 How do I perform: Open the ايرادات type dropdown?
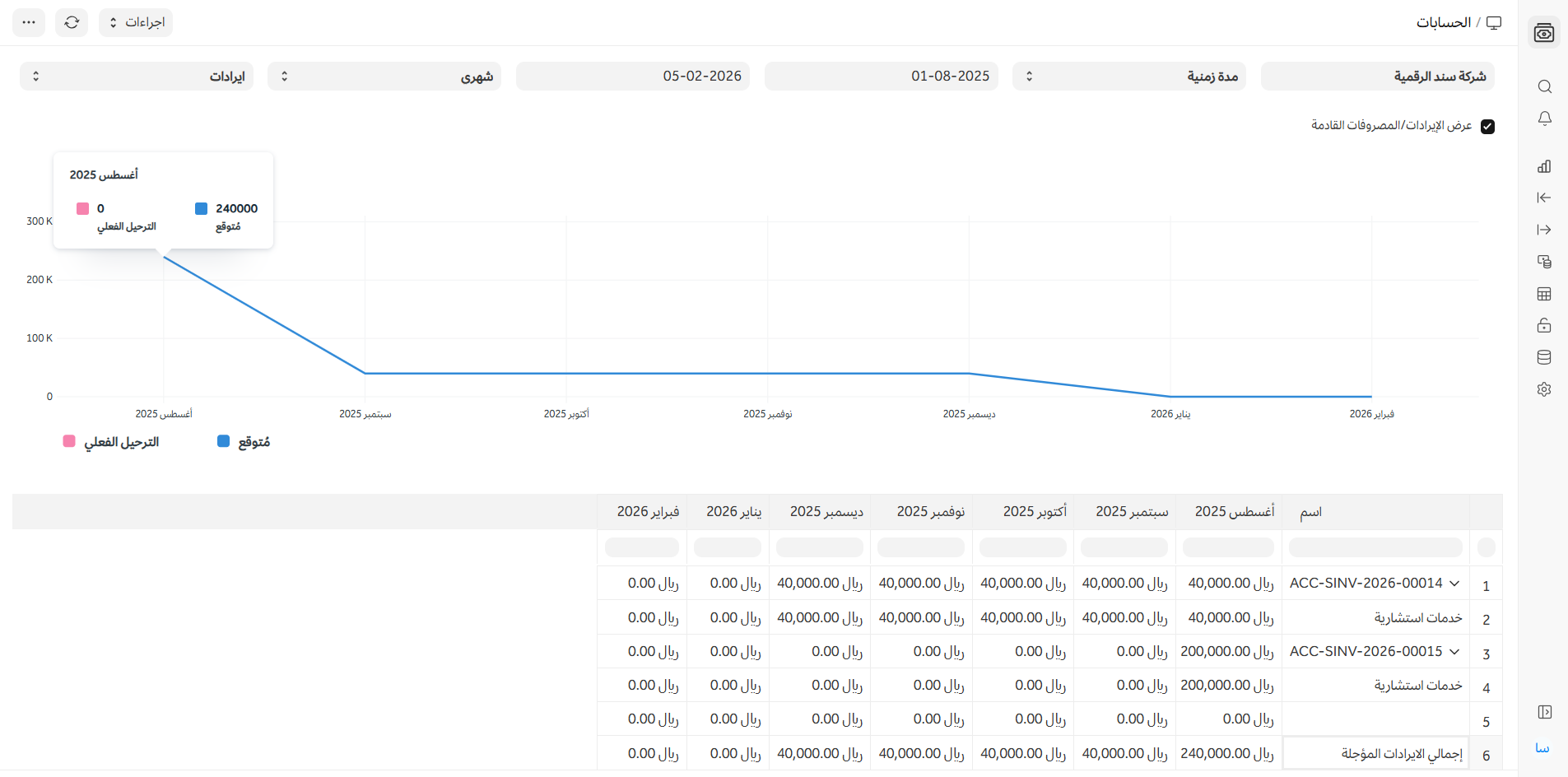[137, 77]
